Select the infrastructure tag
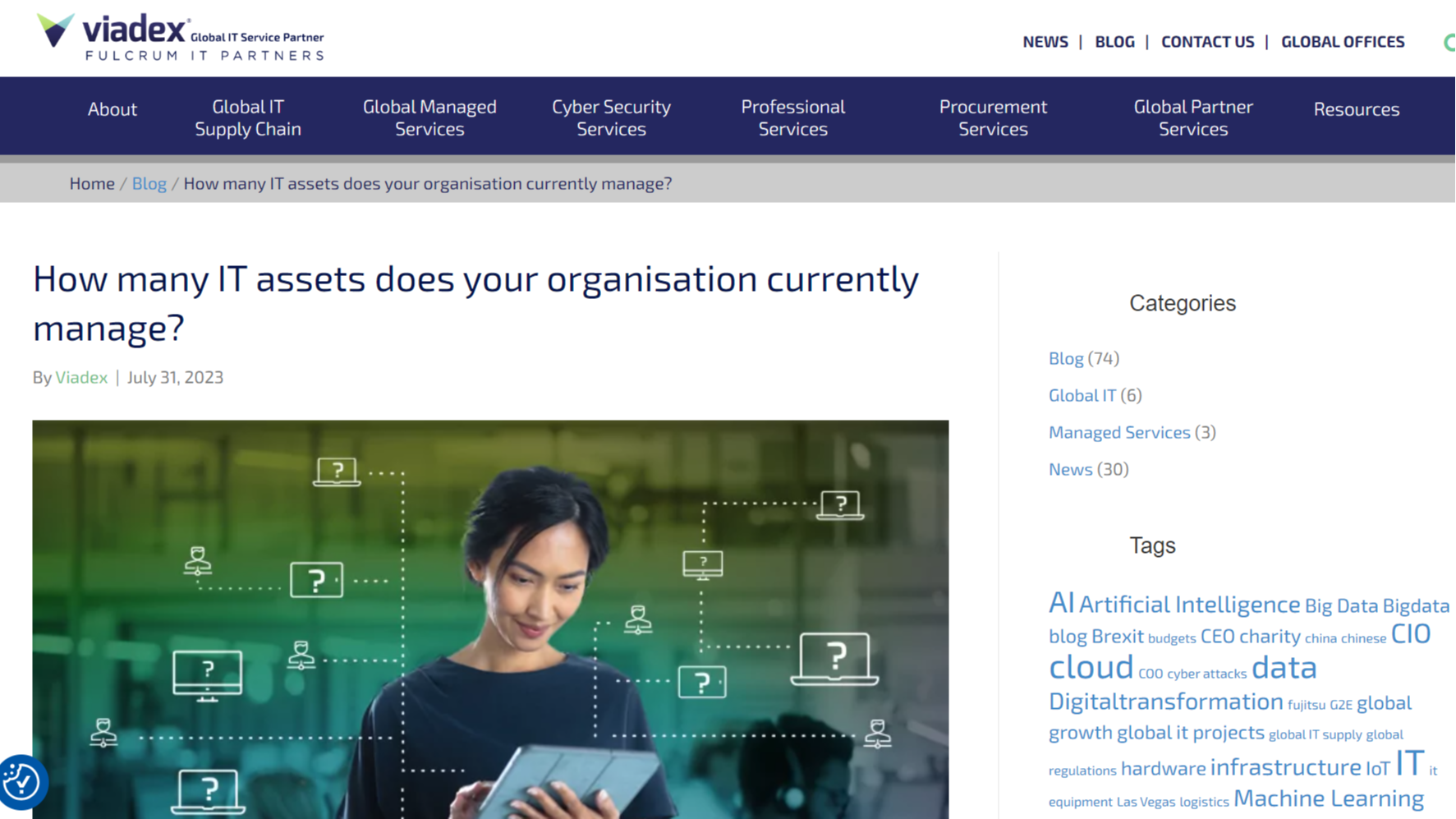The height and width of the screenshot is (819, 1456). click(1285, 767)
